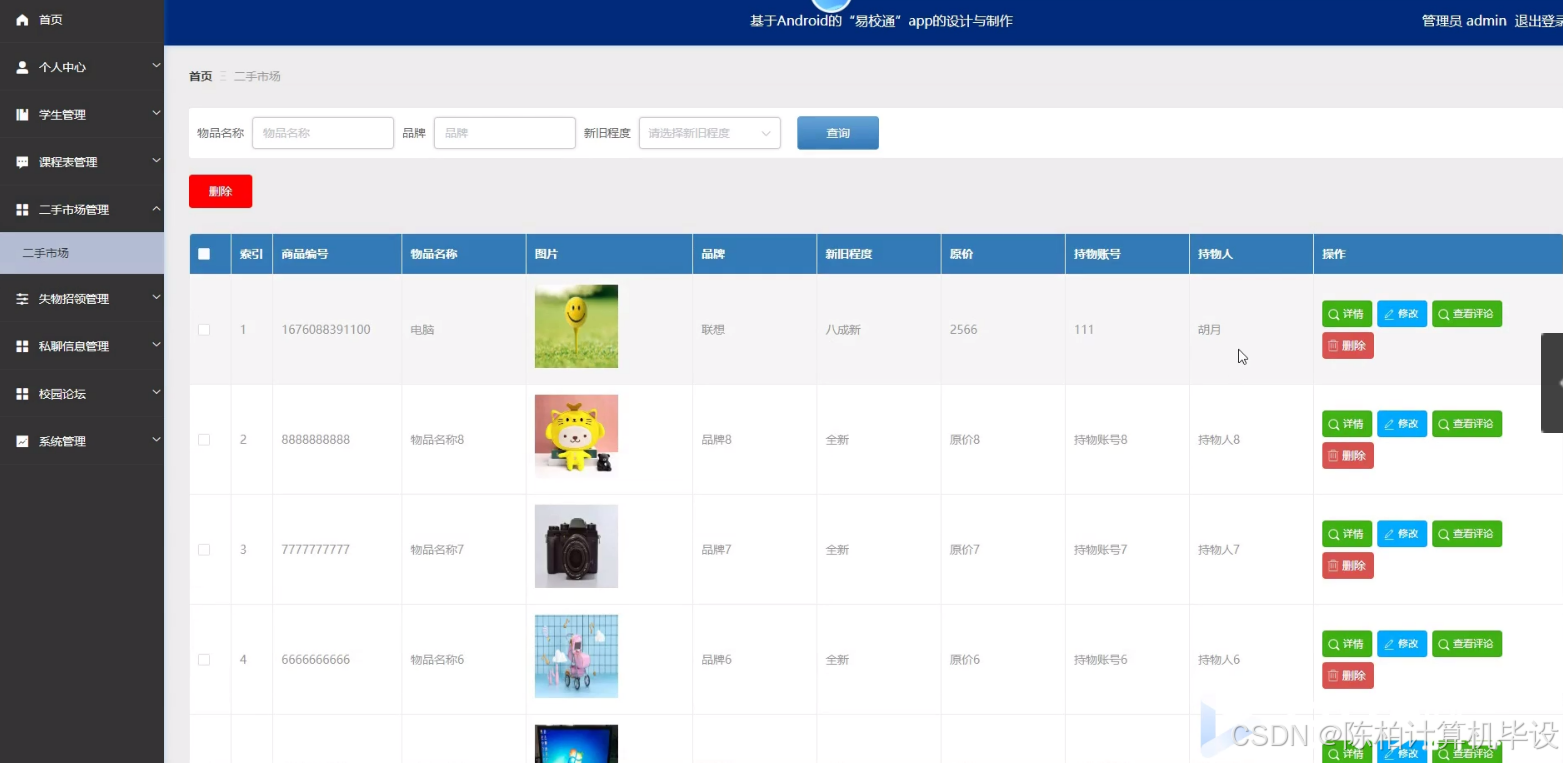Image resolution: width=1563 pixels, height=763 pixels.
Task: Open 详情 for 物品名称7 row
Action: pos(1346,534)
